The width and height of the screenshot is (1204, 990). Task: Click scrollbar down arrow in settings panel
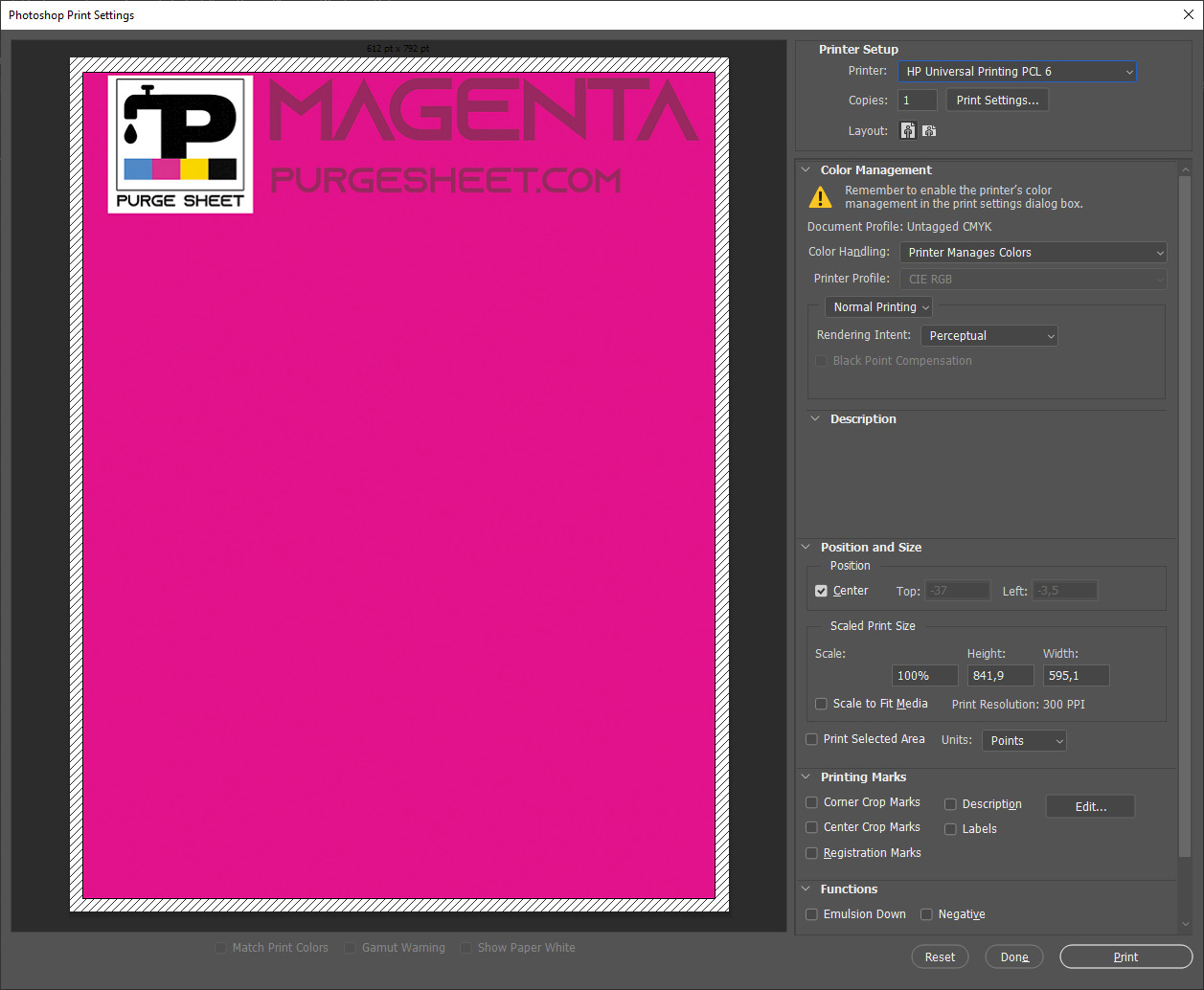point(1186,925)
